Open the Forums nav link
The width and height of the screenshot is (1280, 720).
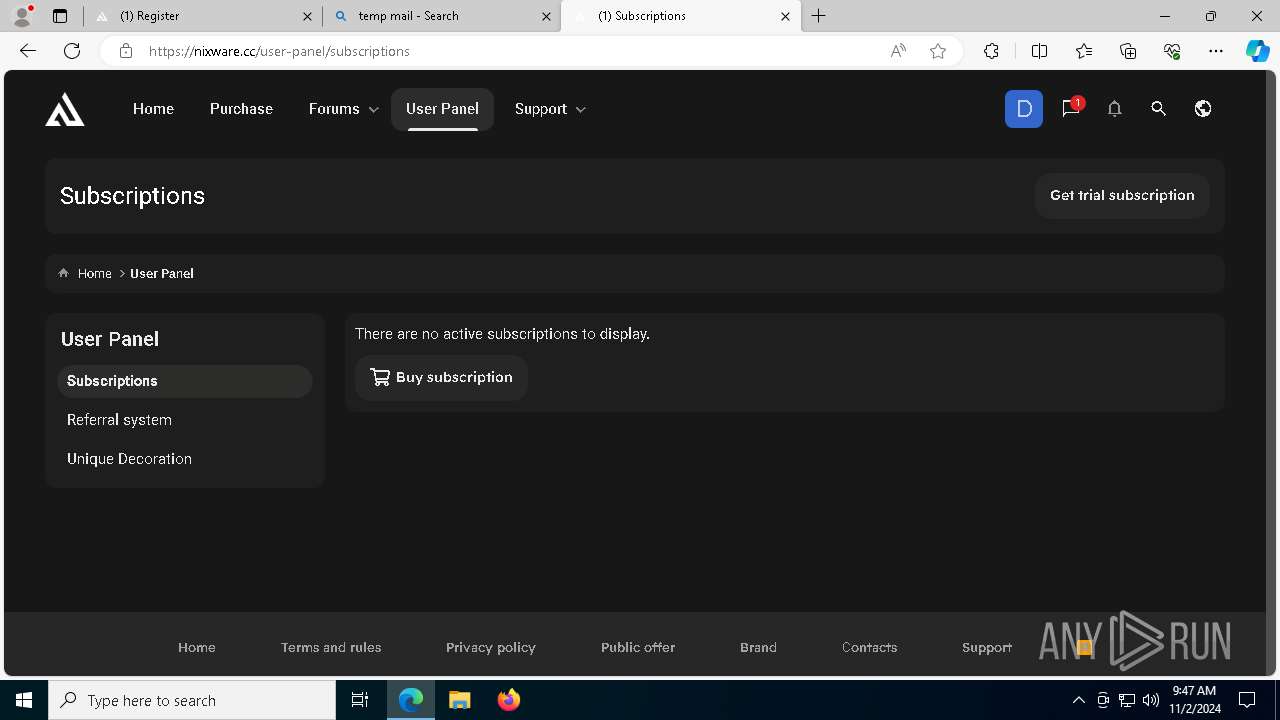point(334,109)
